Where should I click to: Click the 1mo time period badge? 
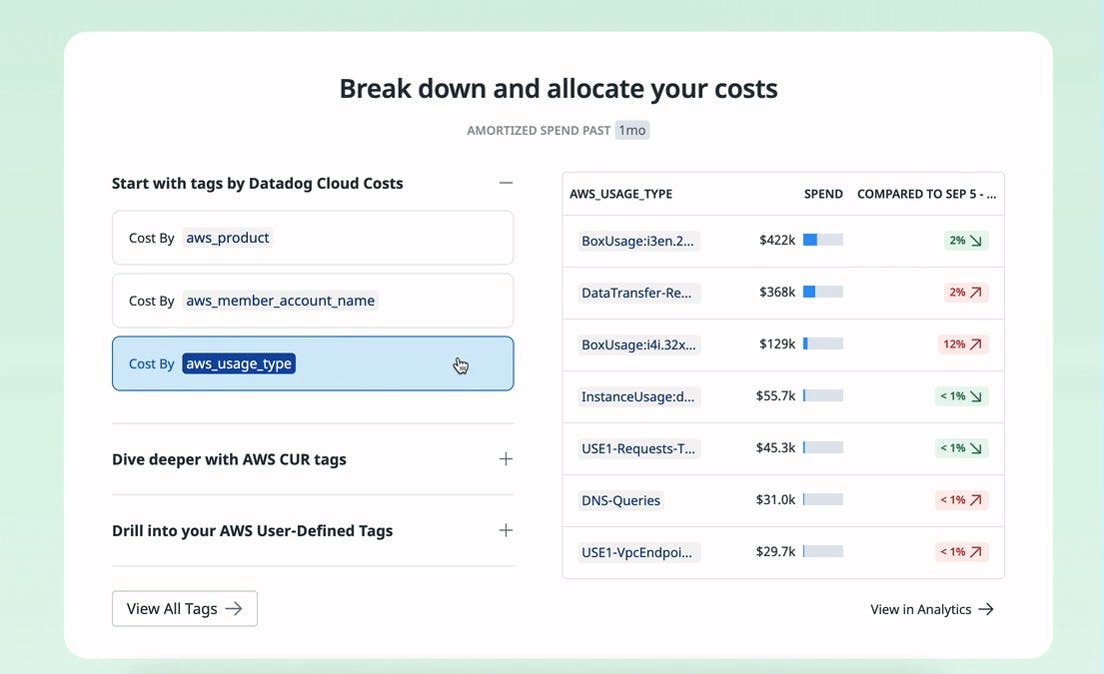(x=631, y=129)
